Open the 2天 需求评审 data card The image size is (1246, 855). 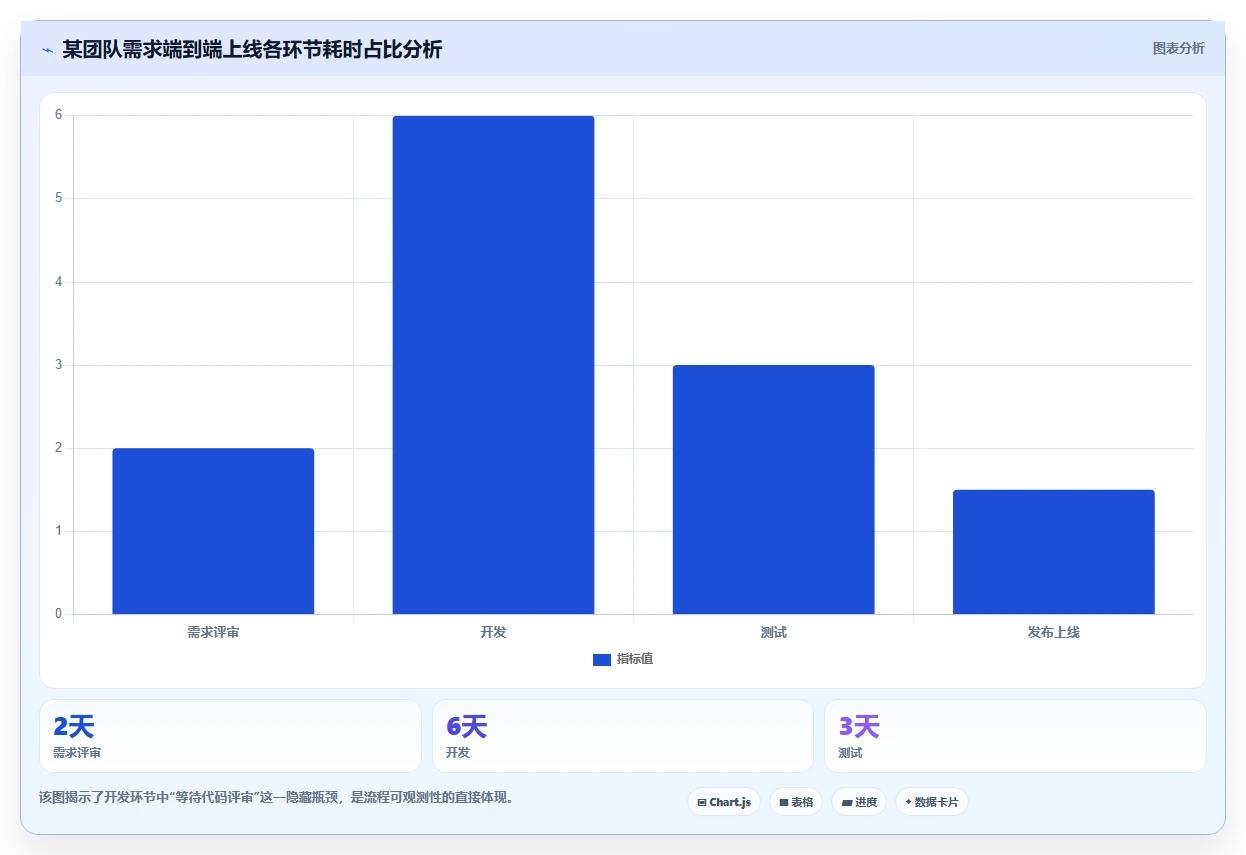230,736
